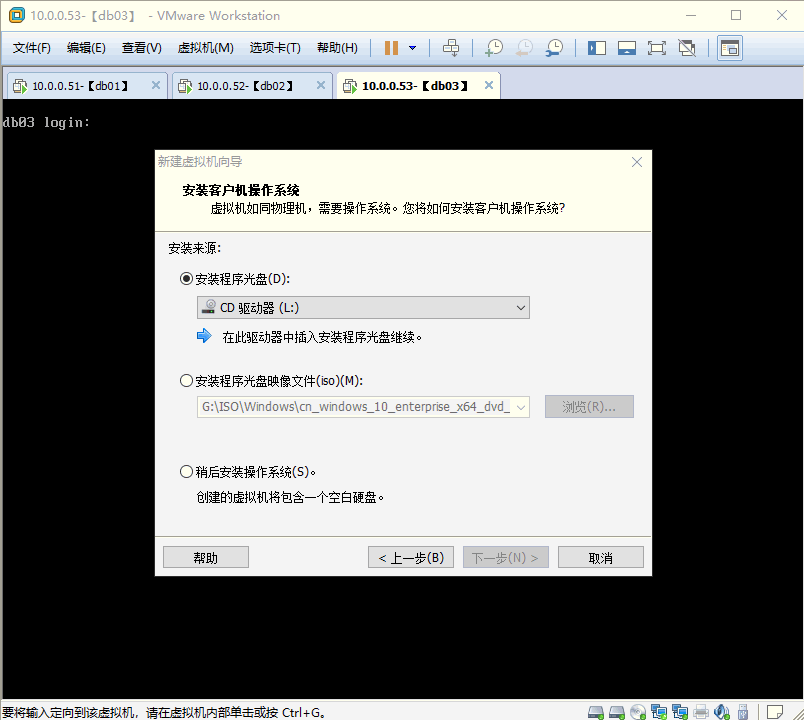Select 稍后安装操作系统(S) option
This screenshot has height=720, width=804.
185,471
